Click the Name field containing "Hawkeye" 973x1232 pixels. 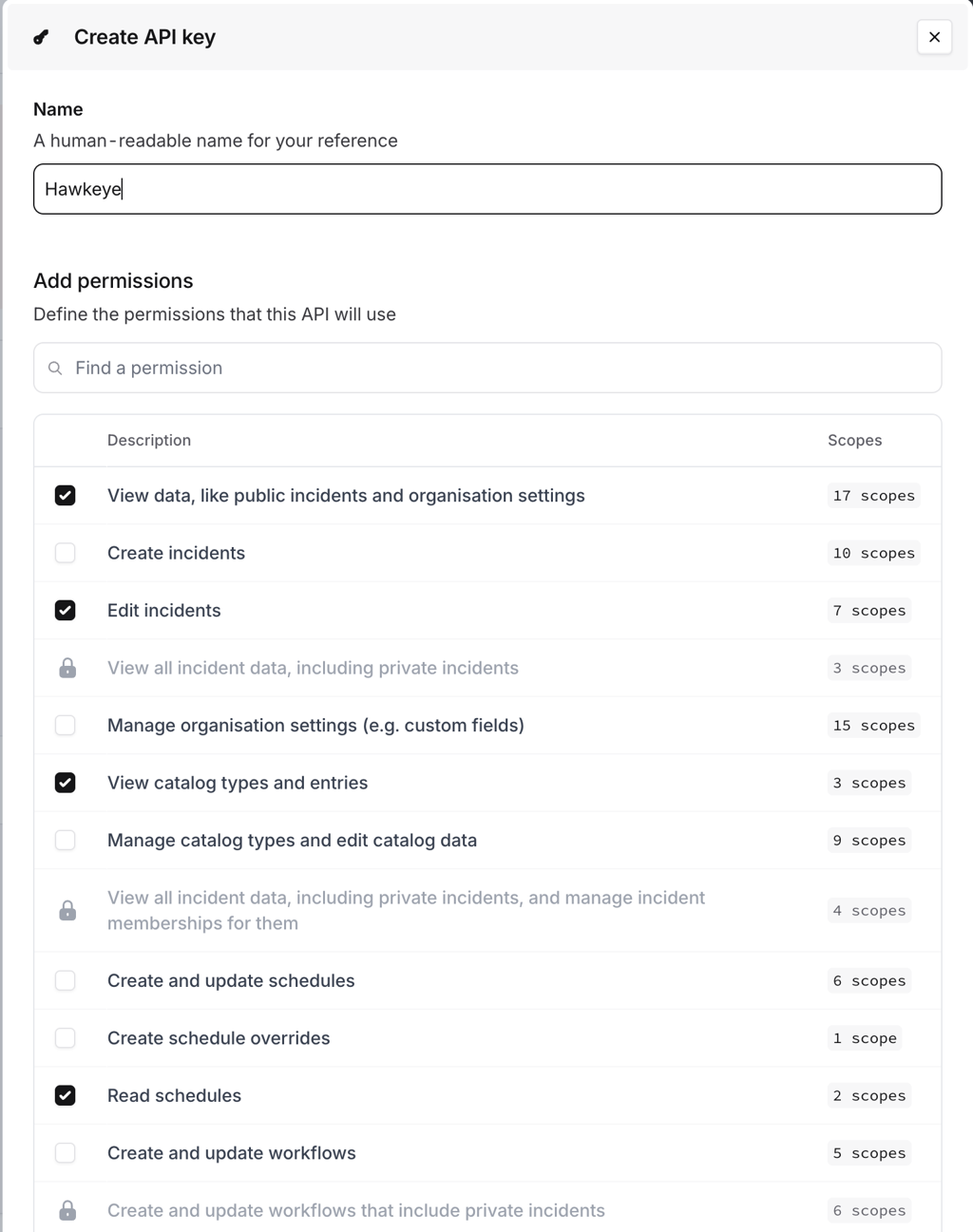point(486,189)
